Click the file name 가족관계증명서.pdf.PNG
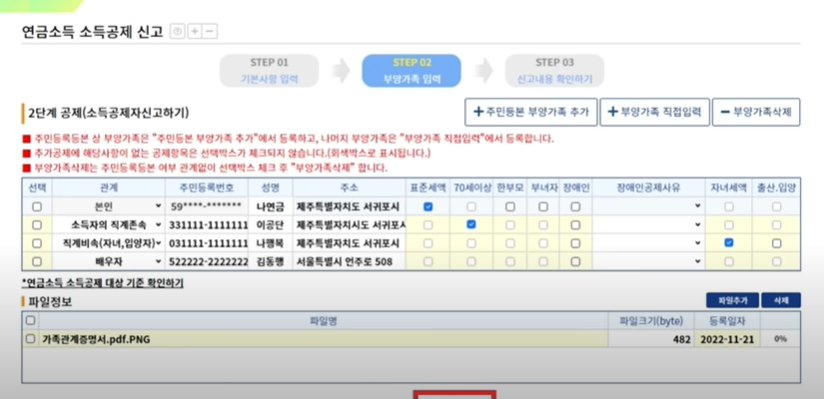Image resolution: width=824 pixels, height=399 pixels. point(96,339)
